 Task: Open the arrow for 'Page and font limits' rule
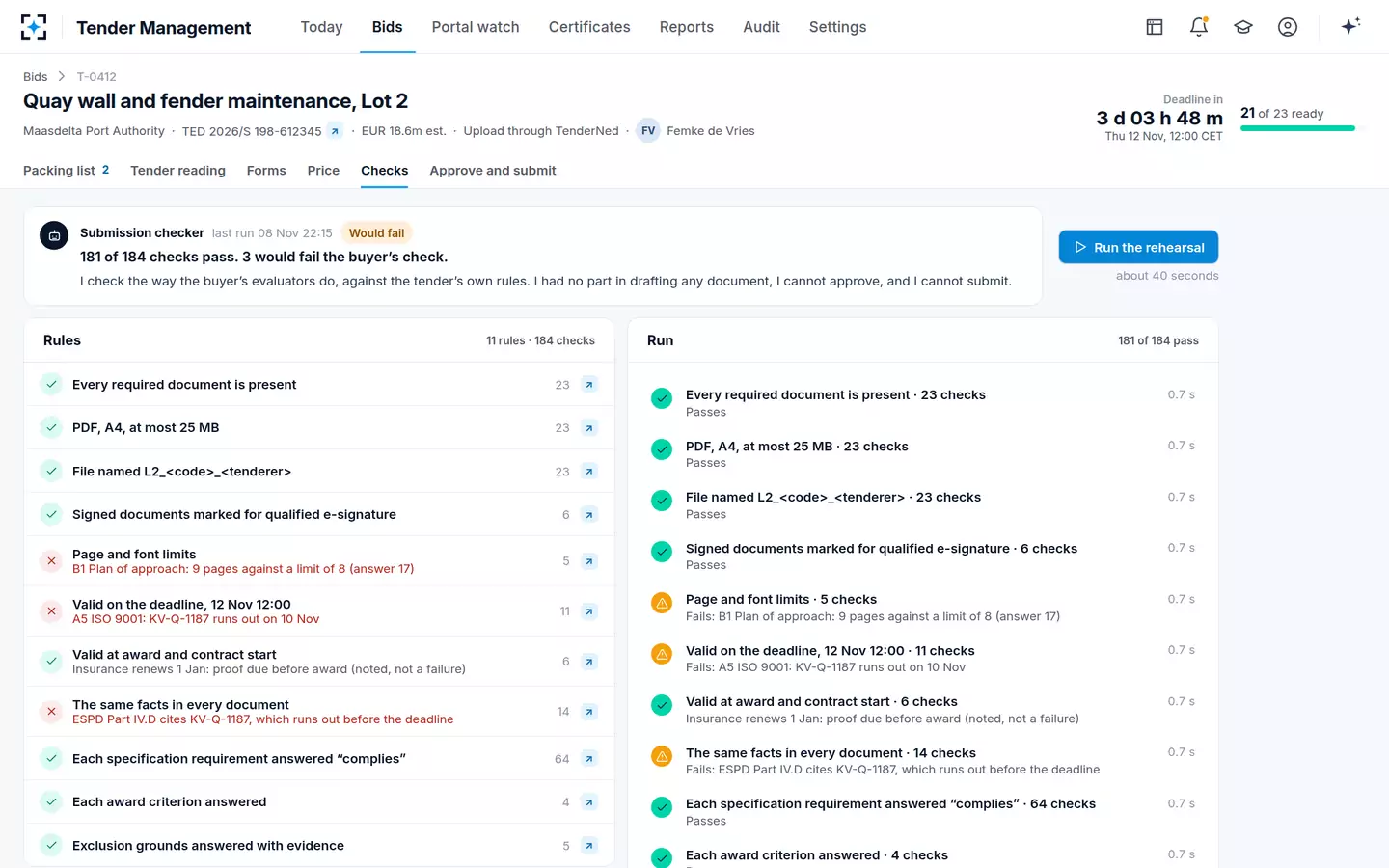pos(589,561)
